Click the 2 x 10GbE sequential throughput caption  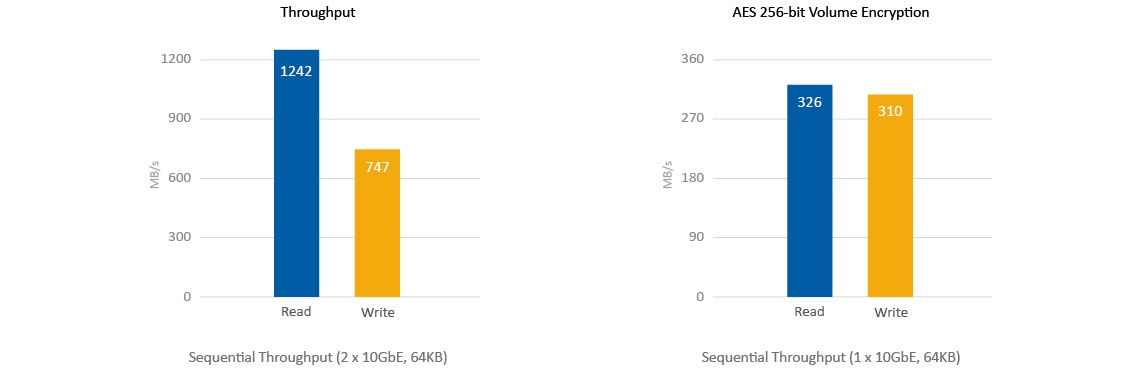point(318,358)
